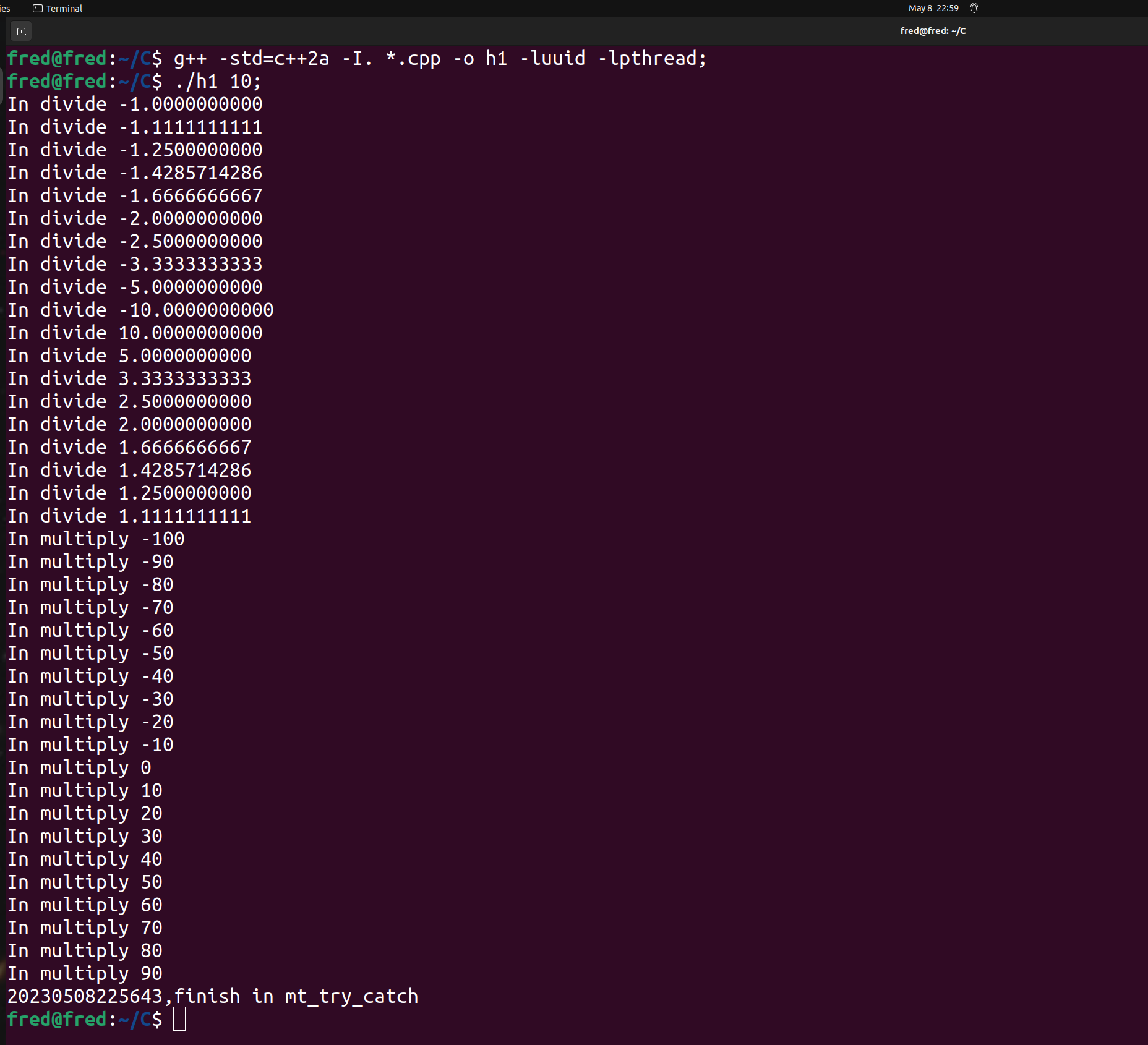Viewport: 1148px width, 1045px height.
Task: Click the line 'In multiply 80'
Action: (x=85, y=950)
